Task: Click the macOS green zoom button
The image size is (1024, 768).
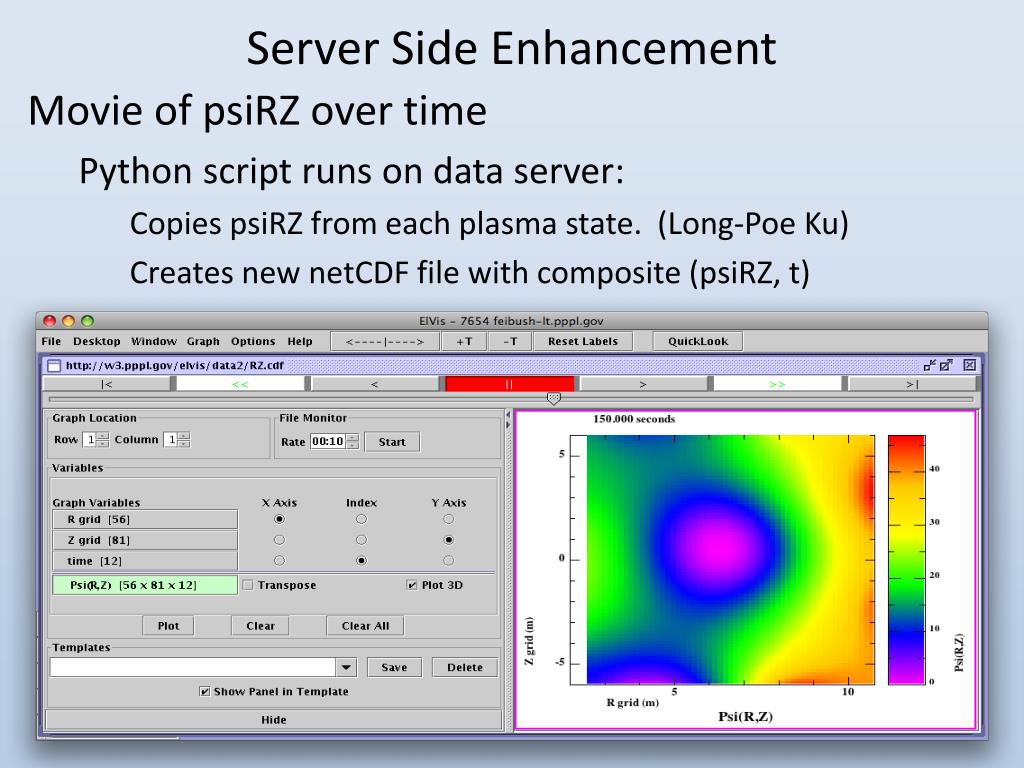Action: [88, 321]
